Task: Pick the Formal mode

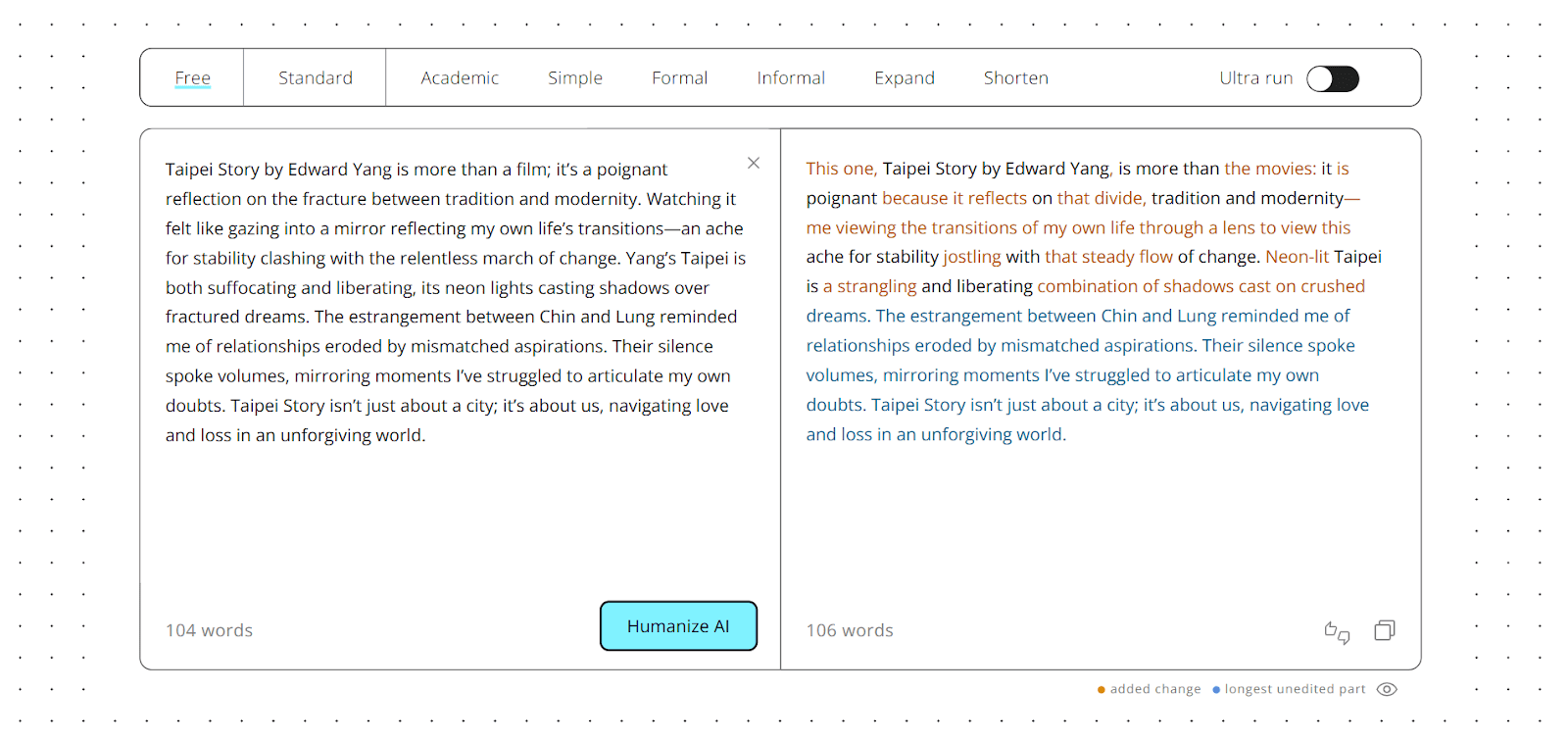Action: 680,77
